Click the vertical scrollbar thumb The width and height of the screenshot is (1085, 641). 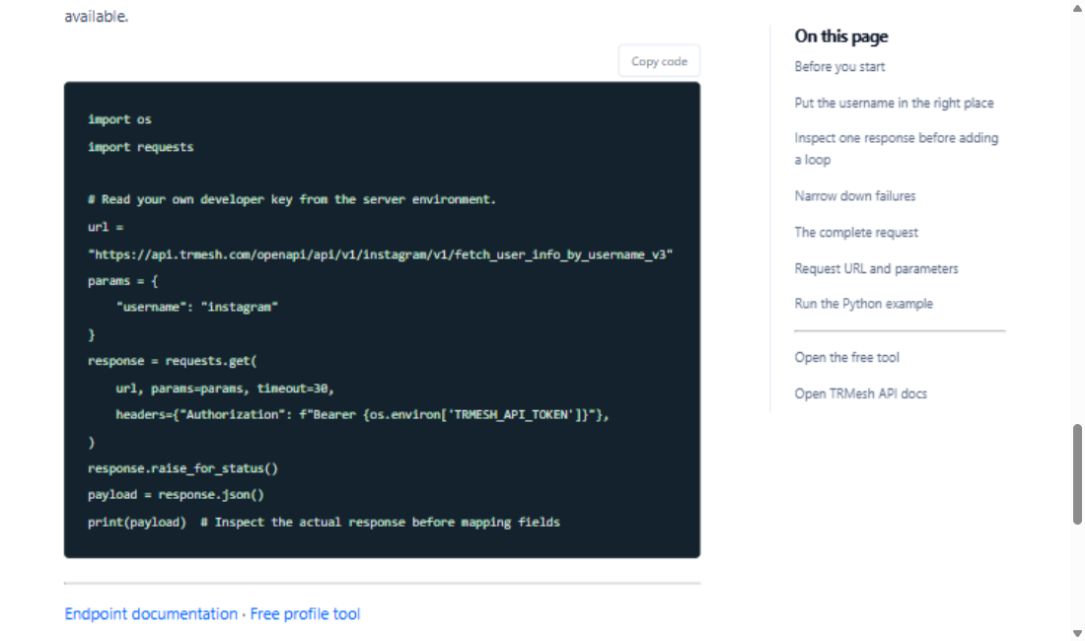[1077, 474]
